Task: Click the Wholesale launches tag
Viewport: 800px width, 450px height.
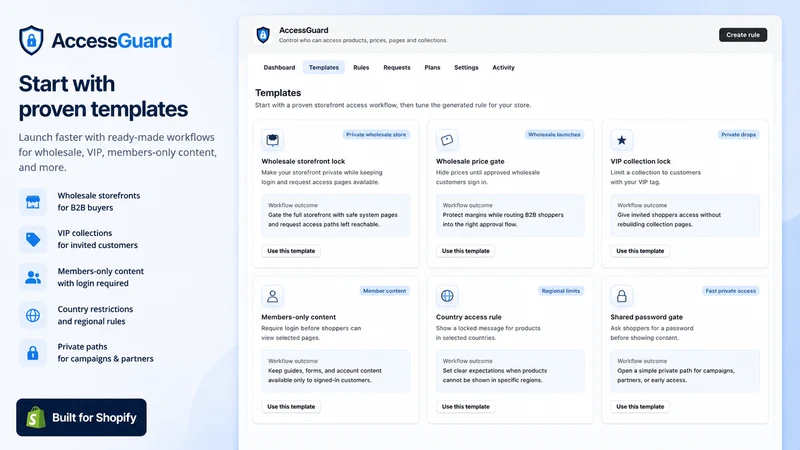Action: (x=554, y=135)
